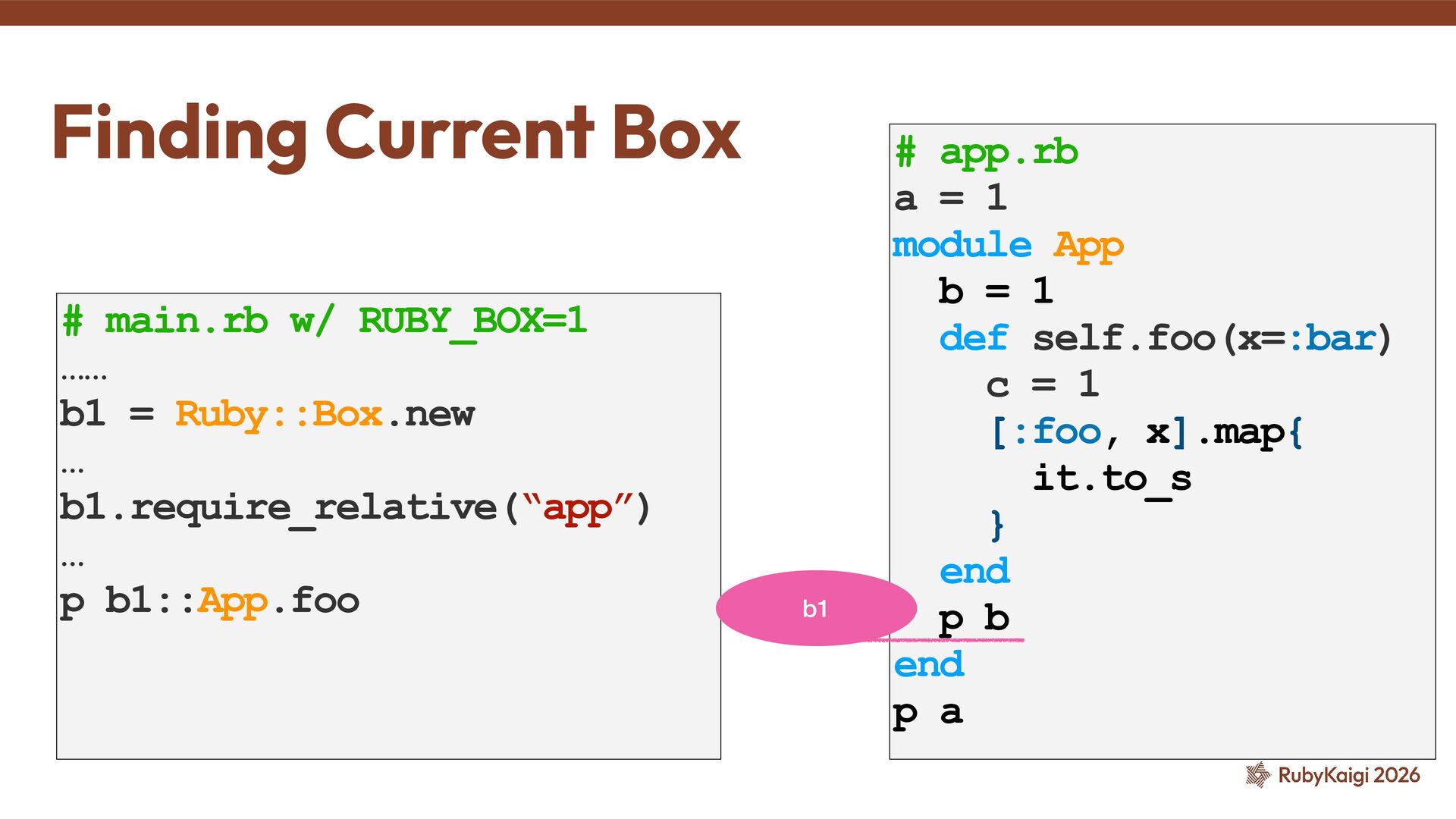
Task: Click the RubyKaigi logo icon
Action: tap(1257, 774)
